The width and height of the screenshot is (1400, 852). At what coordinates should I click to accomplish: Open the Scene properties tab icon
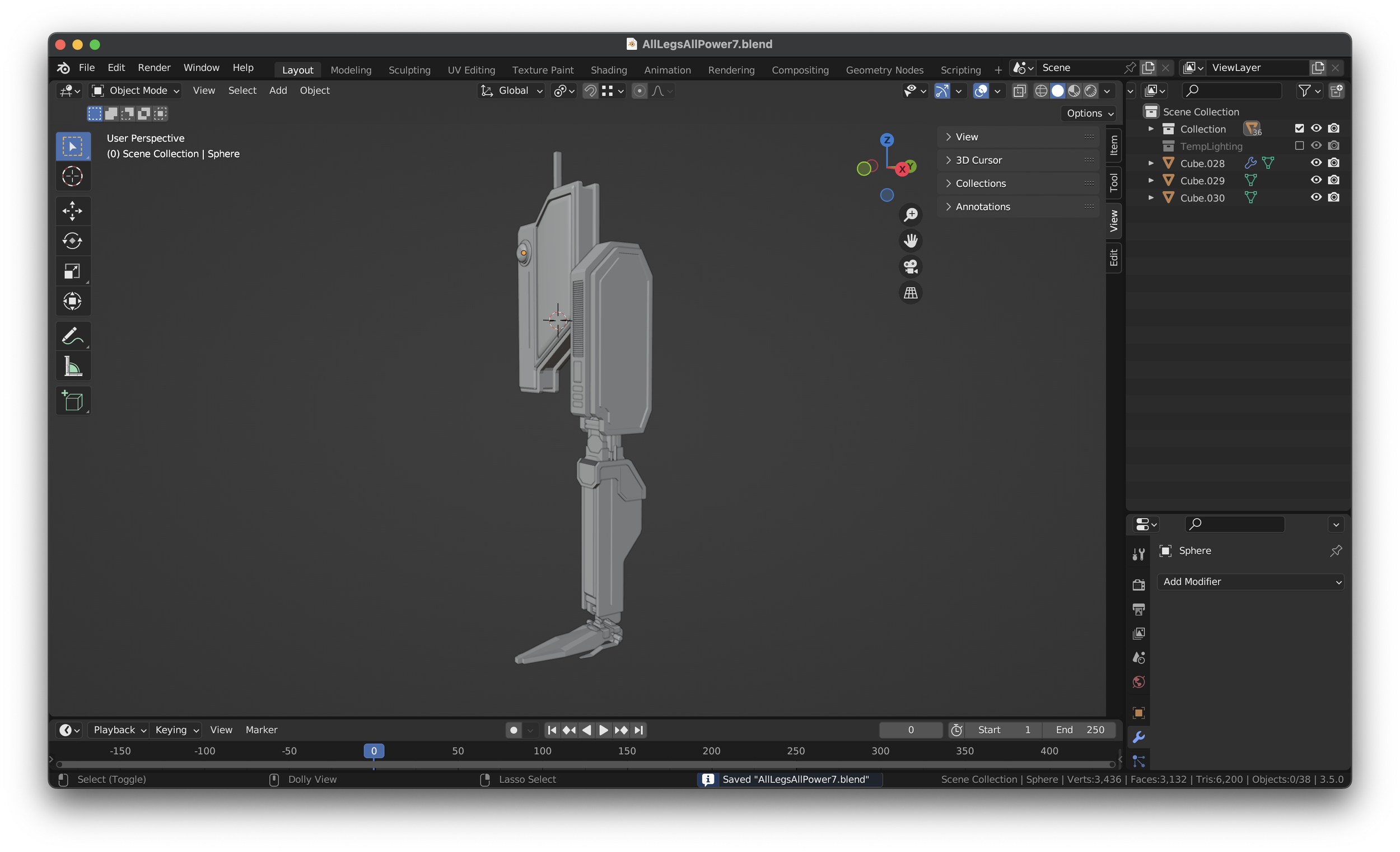(x=1138, y=658)
